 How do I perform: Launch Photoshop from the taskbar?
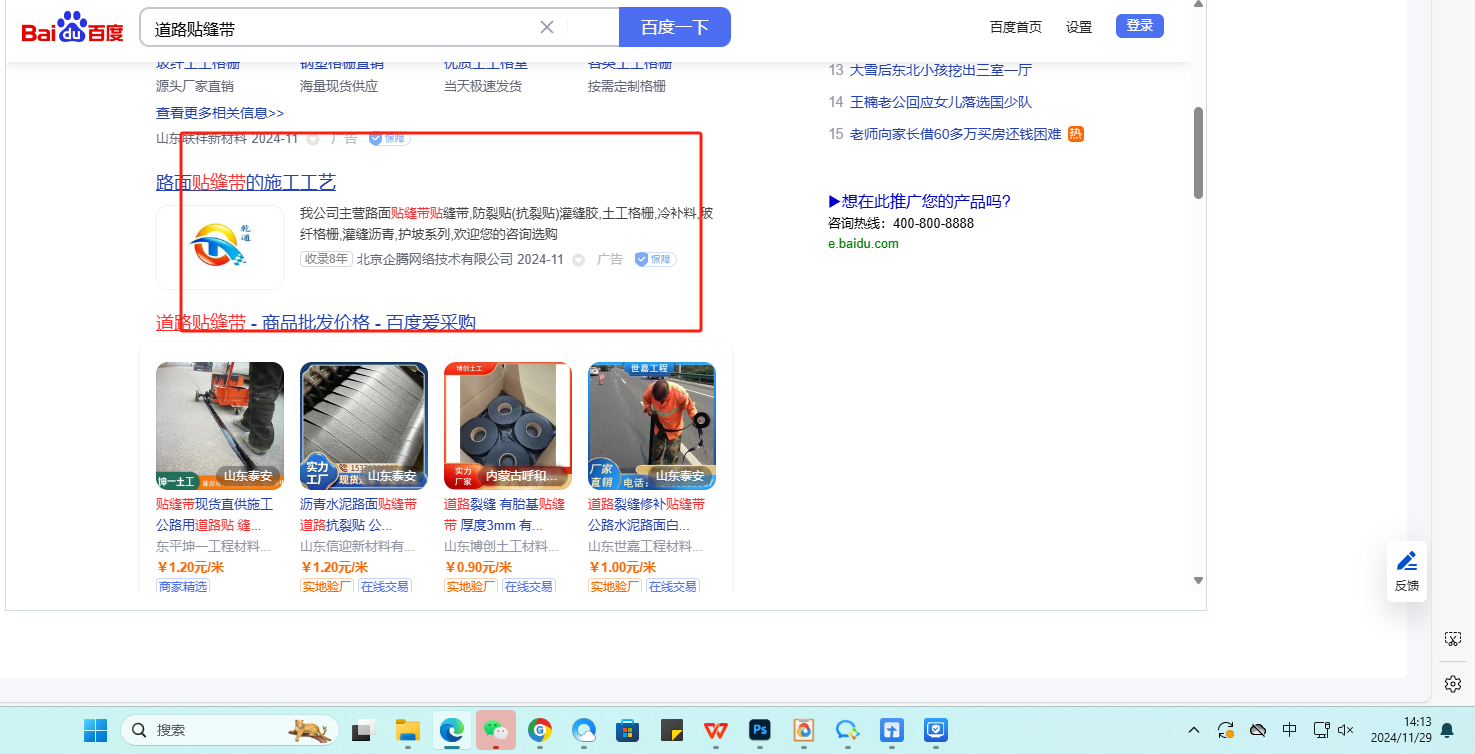(x=760, y=730)
